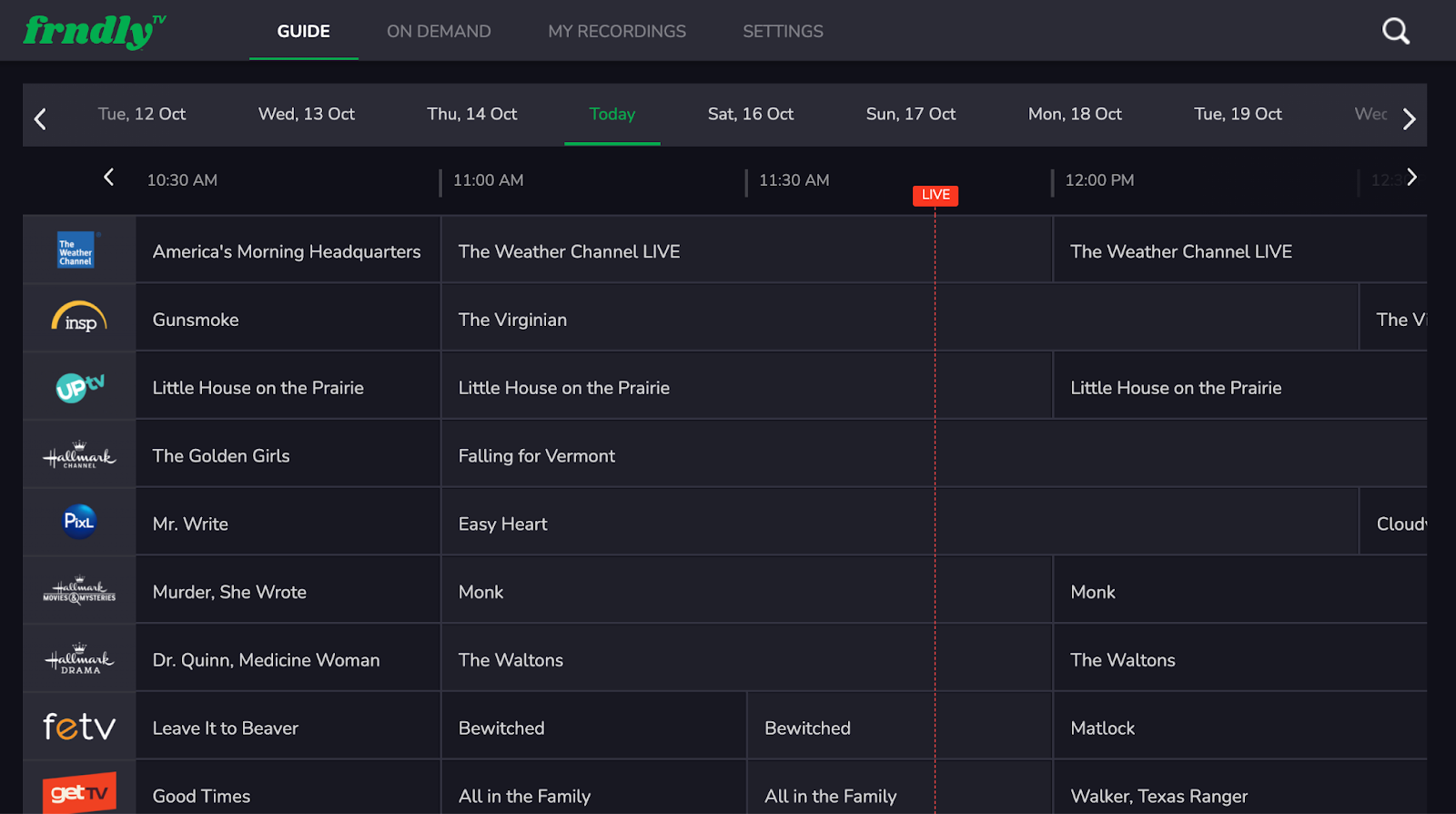Open Walker, Texas Ranger program
1456x814 pixels.
tap(1240, 789)
